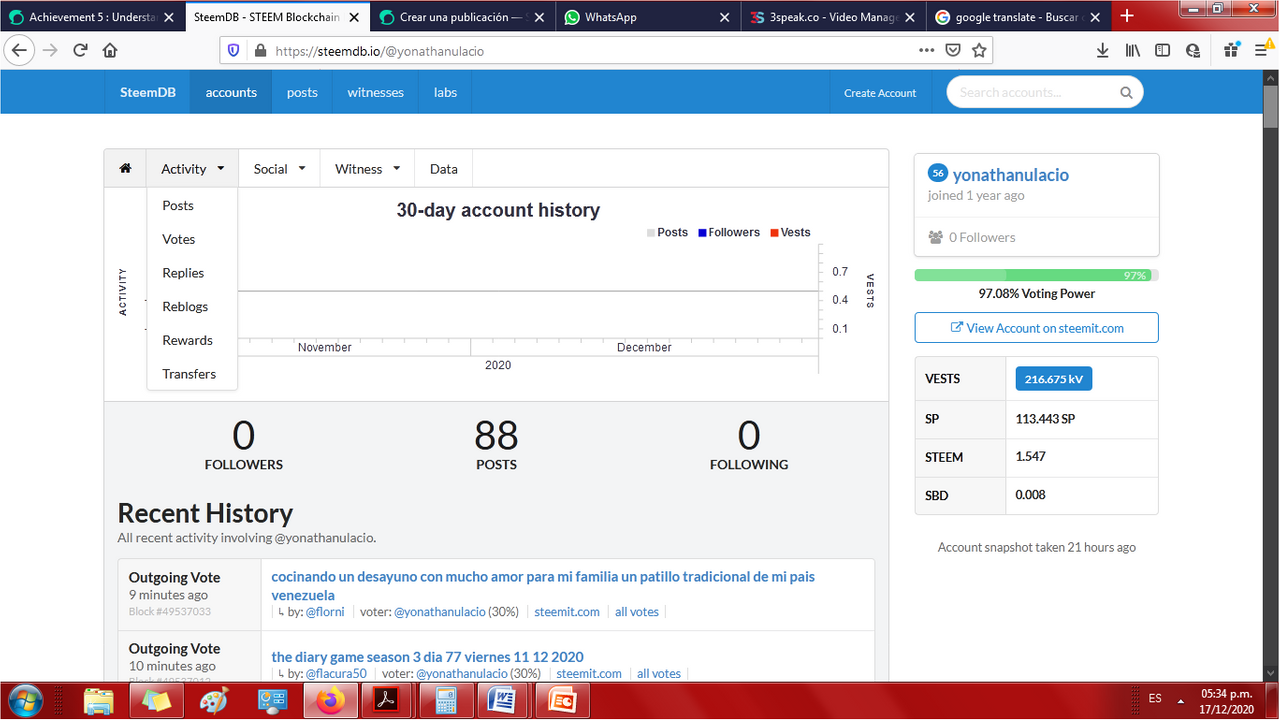Image resolution: width=1280 pixels, height=720 pixels.
Task: Collapse the Activity dropdown
Action: pos(192,168)
